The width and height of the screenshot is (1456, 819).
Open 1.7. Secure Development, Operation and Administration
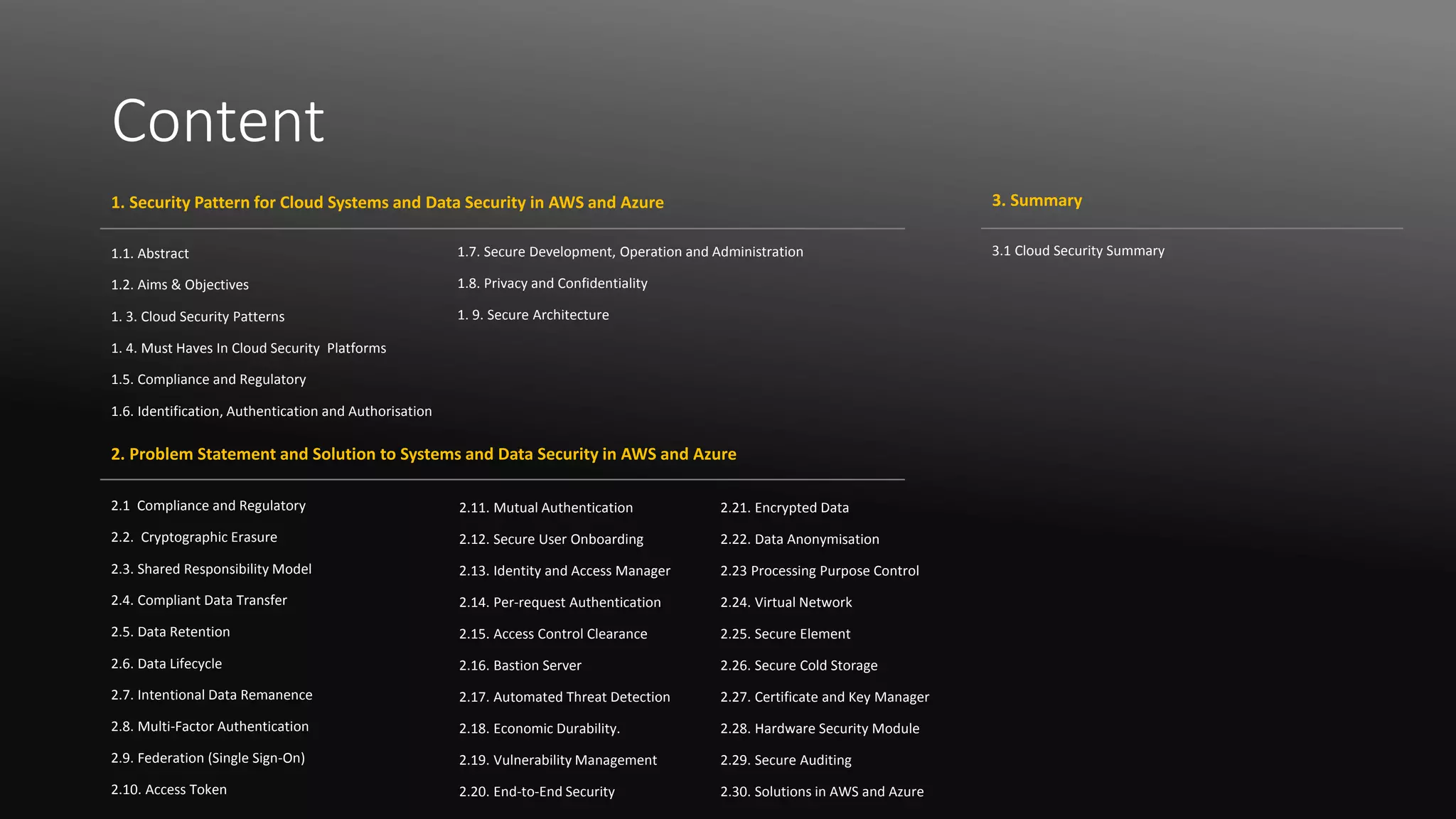click(x=630, y=252)
